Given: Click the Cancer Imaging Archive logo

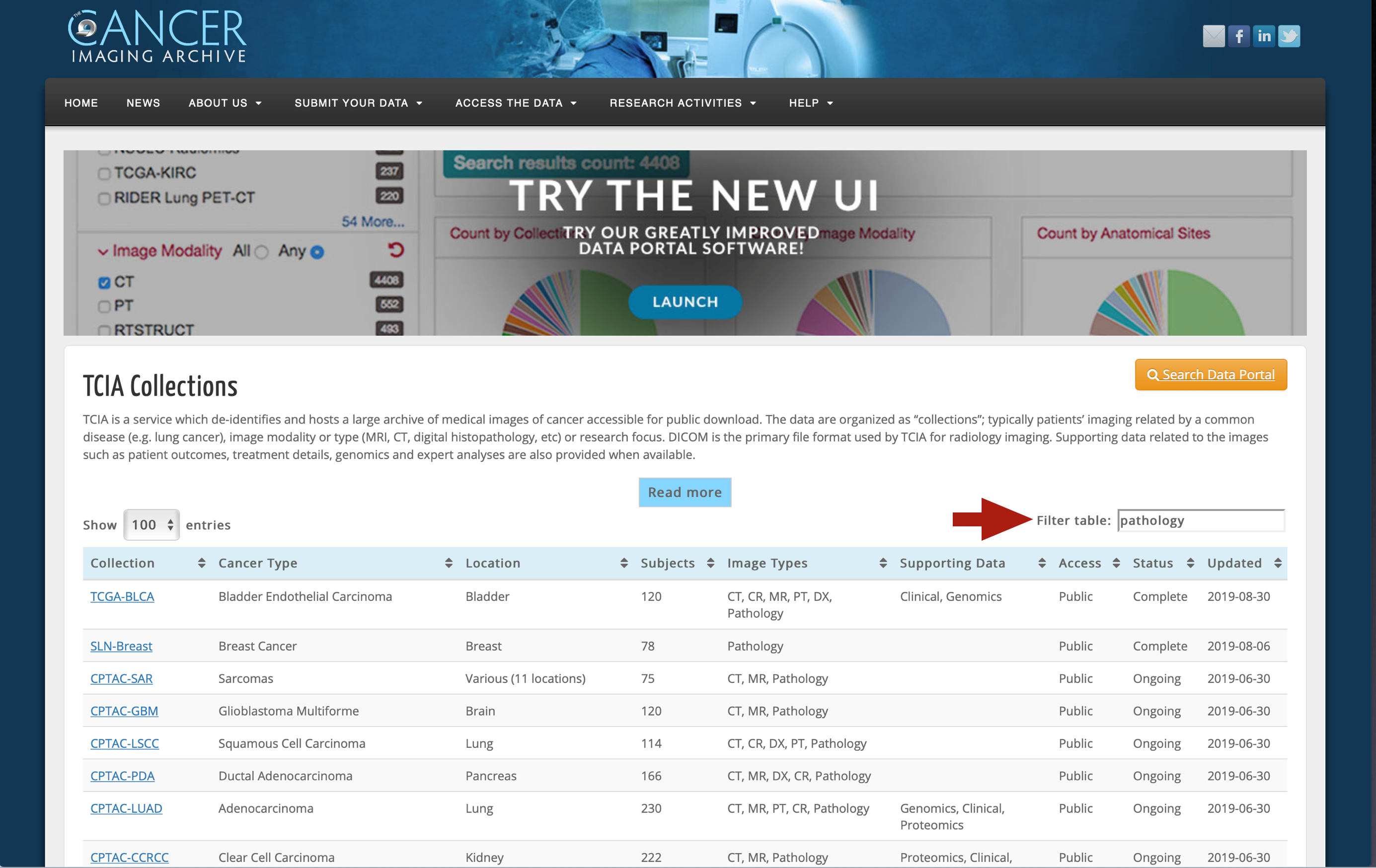Looking at the screenshot, I should click(x=156, y=35).
